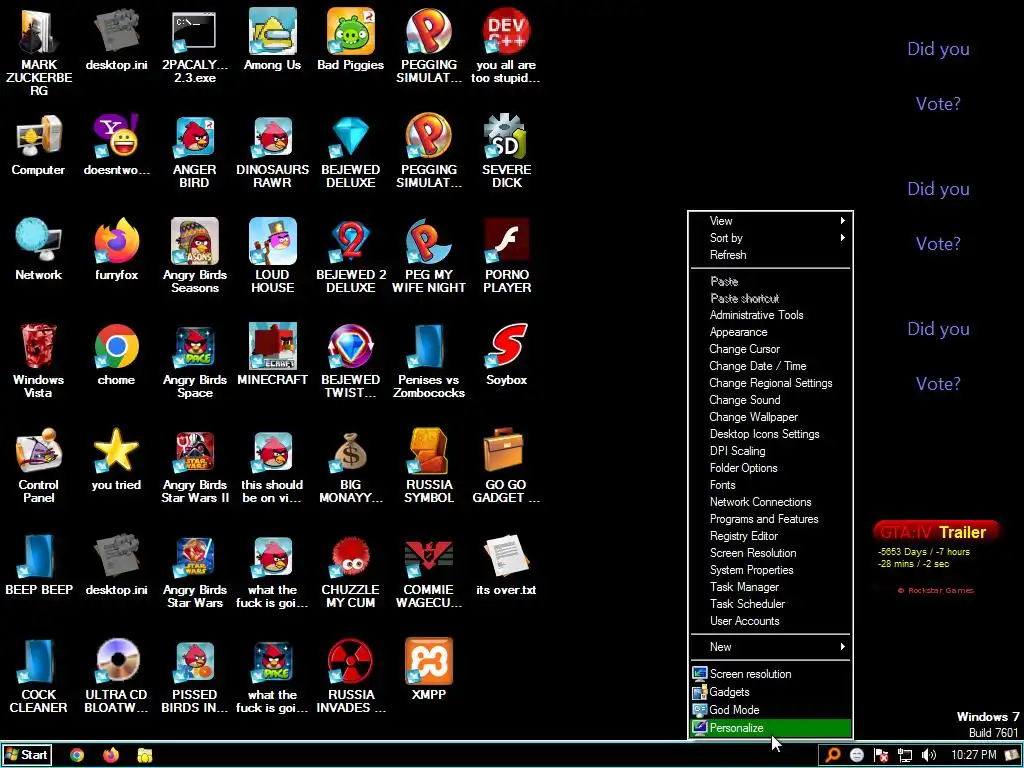Open God Mode menu entry

771,710
